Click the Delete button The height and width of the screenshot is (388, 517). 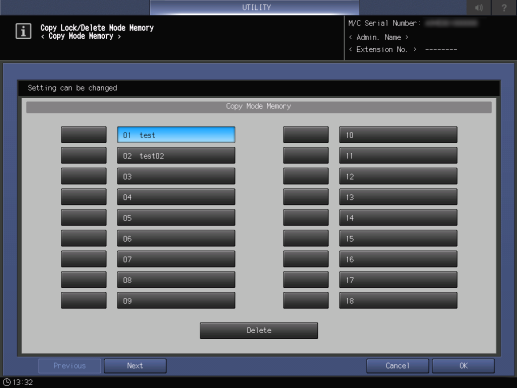pos(259,330)
